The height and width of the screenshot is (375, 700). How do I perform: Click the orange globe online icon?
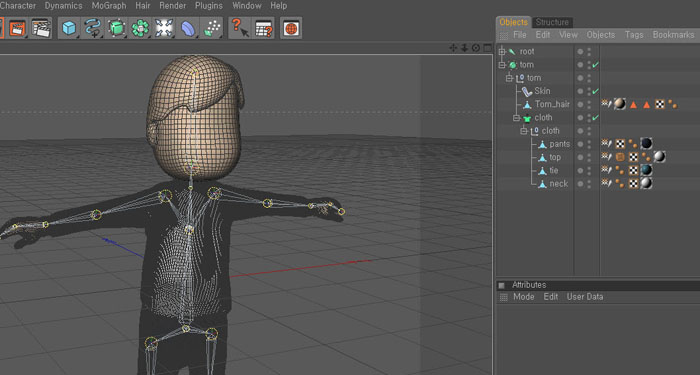[291, 28]
